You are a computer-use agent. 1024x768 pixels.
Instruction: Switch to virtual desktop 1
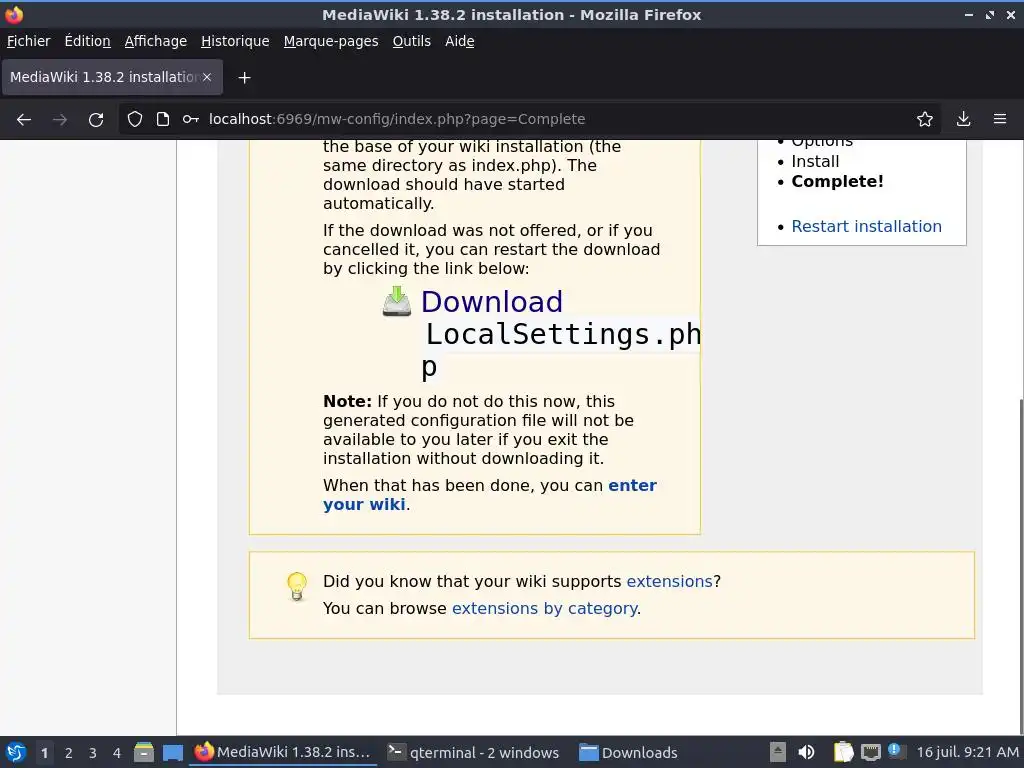tap(44, 752)
